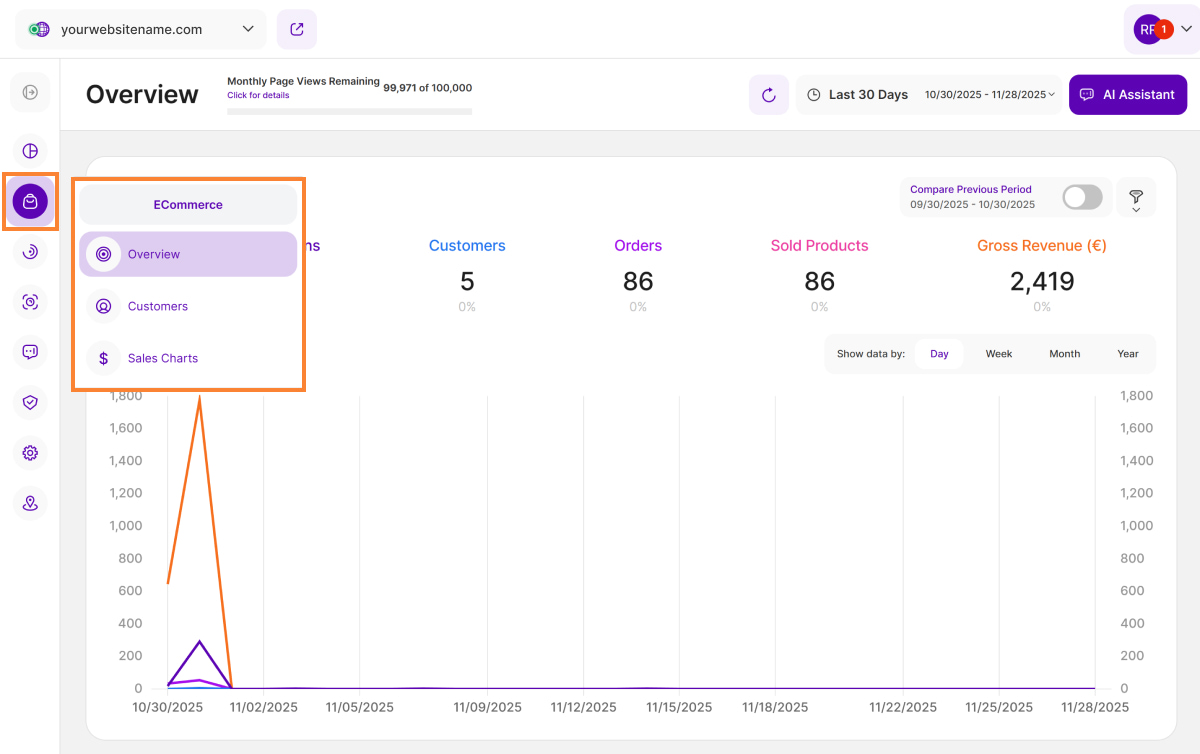Toggle Compare Previous Period switch
The height and width of the screenshot is (754, 1200).
[x=1082, y=197]
